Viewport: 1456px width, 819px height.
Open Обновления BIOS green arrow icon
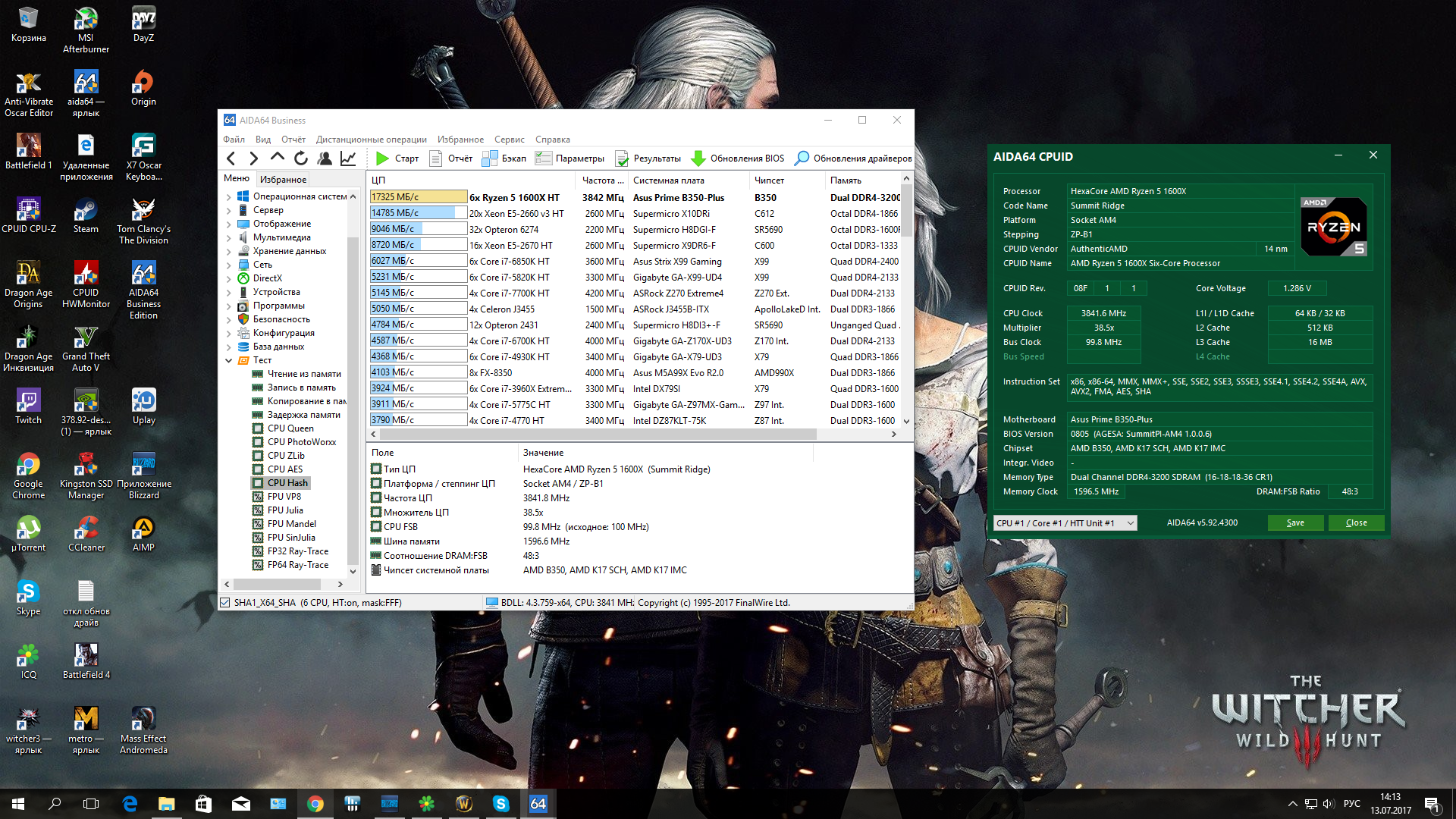(x=698, y=158)
